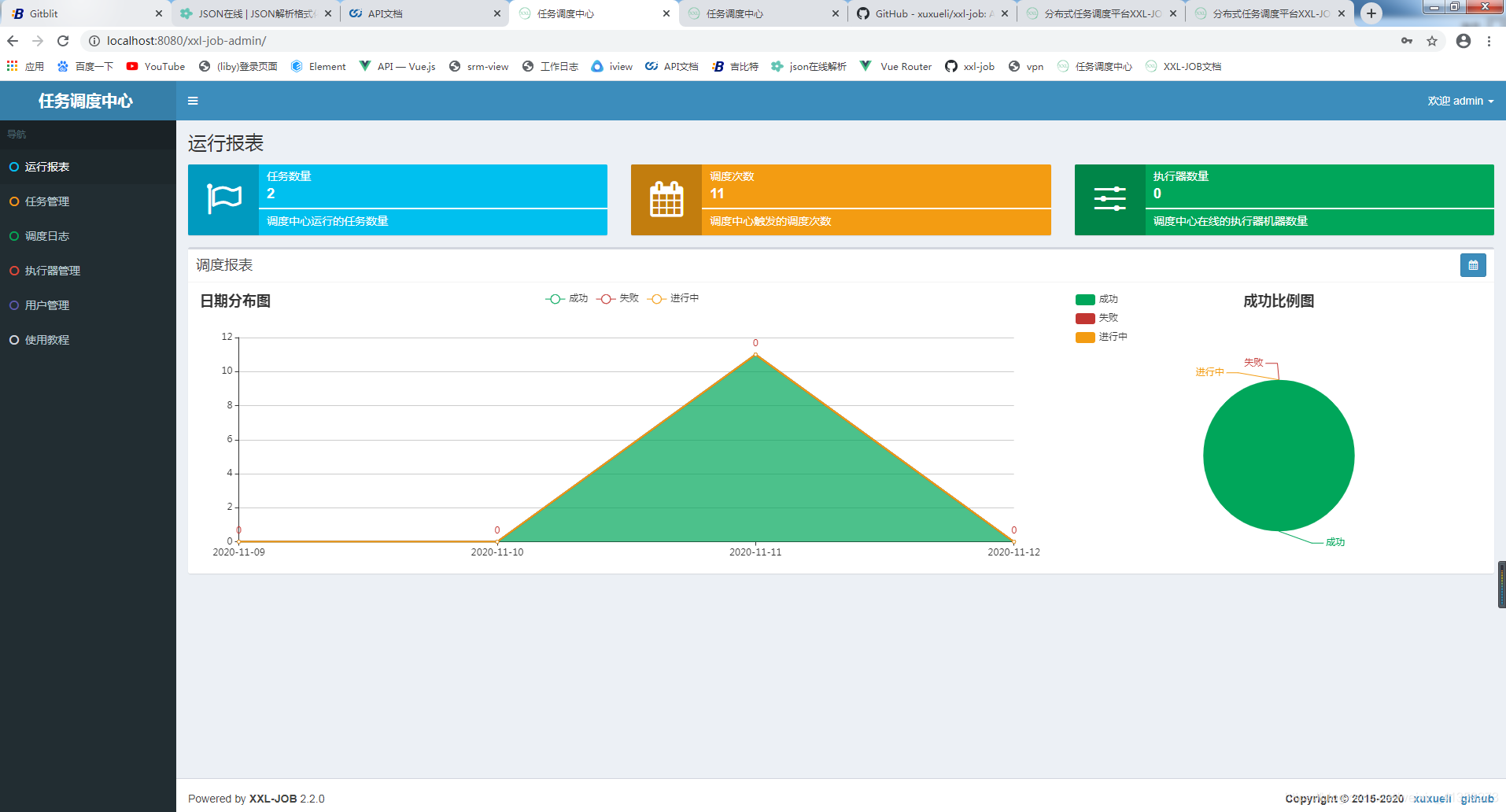The width and height of the screenshot is (1506, 812).
Task: Open the Element bookmark
Action: (318, 67)
